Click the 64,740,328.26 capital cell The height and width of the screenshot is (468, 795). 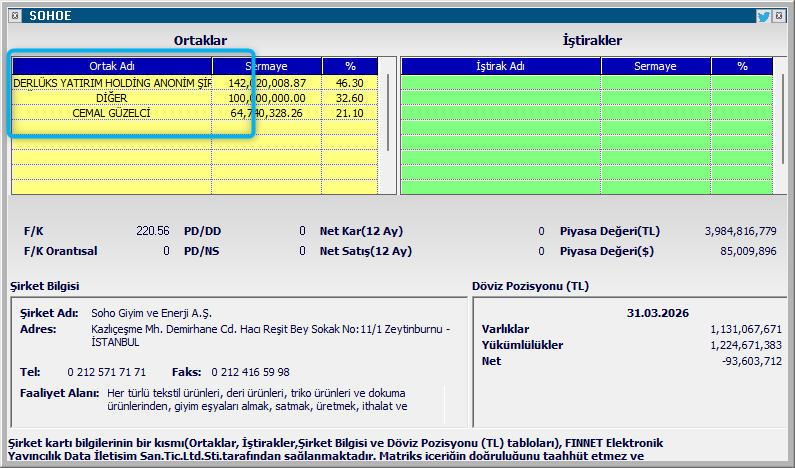pyautogui.click(x=267, y=113)
